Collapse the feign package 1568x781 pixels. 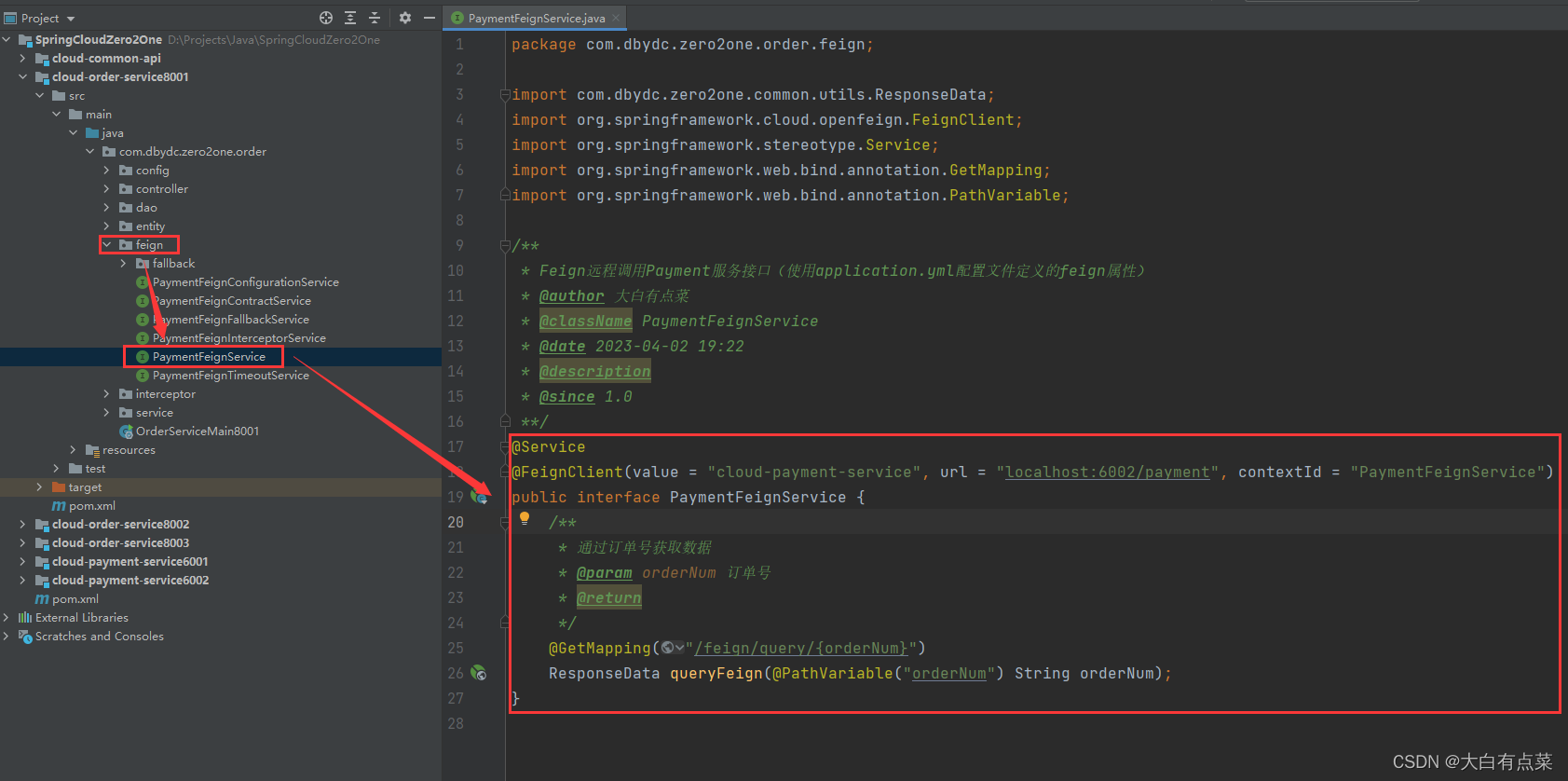click(107, 245)
